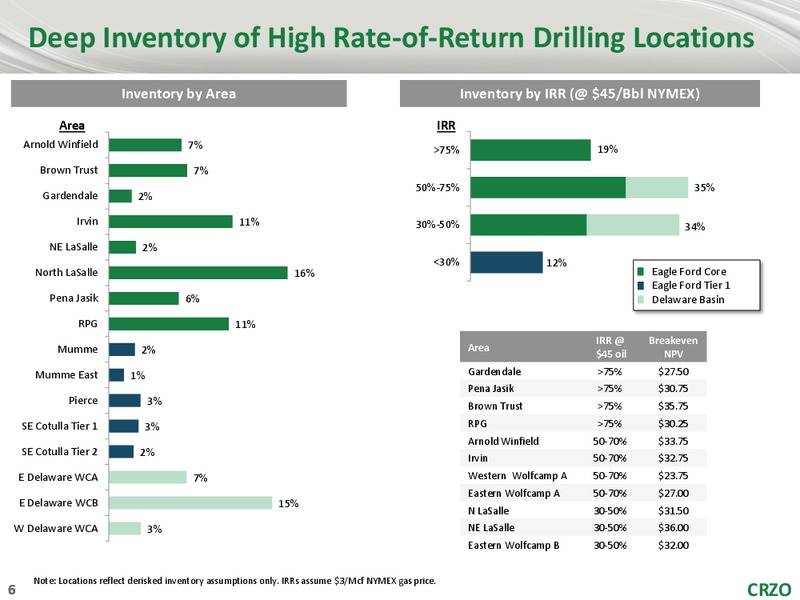
Task: Click the '$32.00' breakeven value
Action: click(x=673, y=545)
